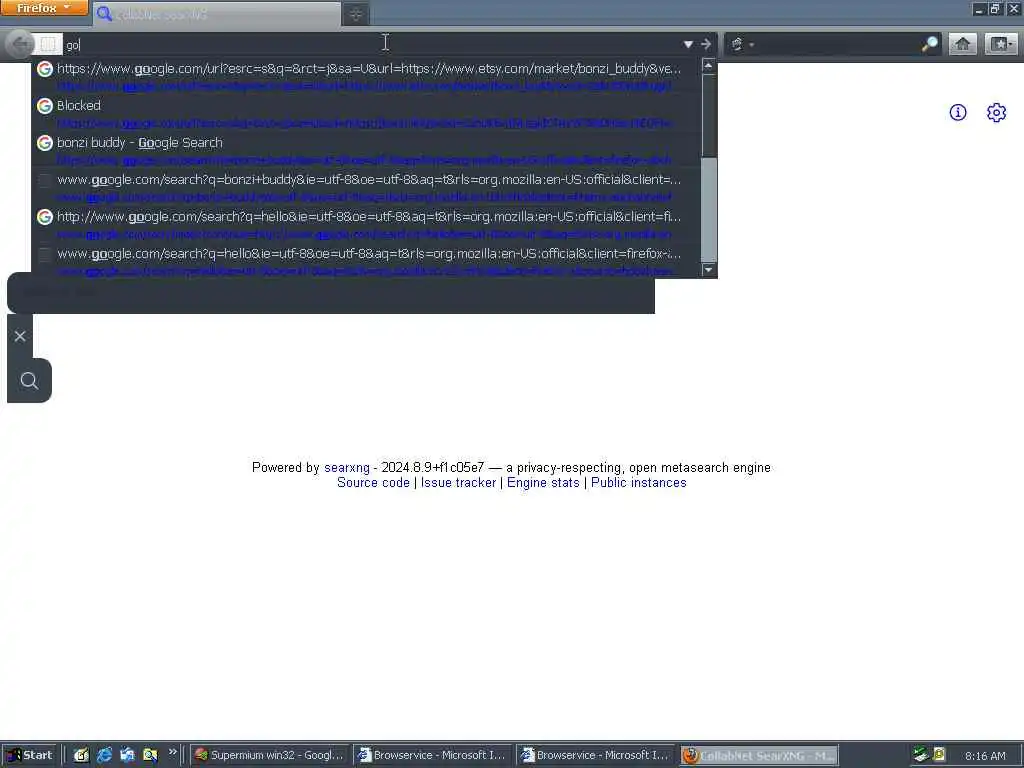The width and height of the screenshot is (1024, 768).
Task: Click the network tray icon
Action: click(x=921, y=755)
